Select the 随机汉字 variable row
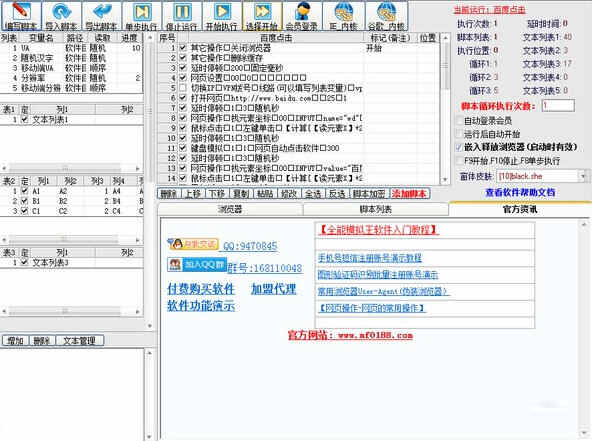 point(71,58)
